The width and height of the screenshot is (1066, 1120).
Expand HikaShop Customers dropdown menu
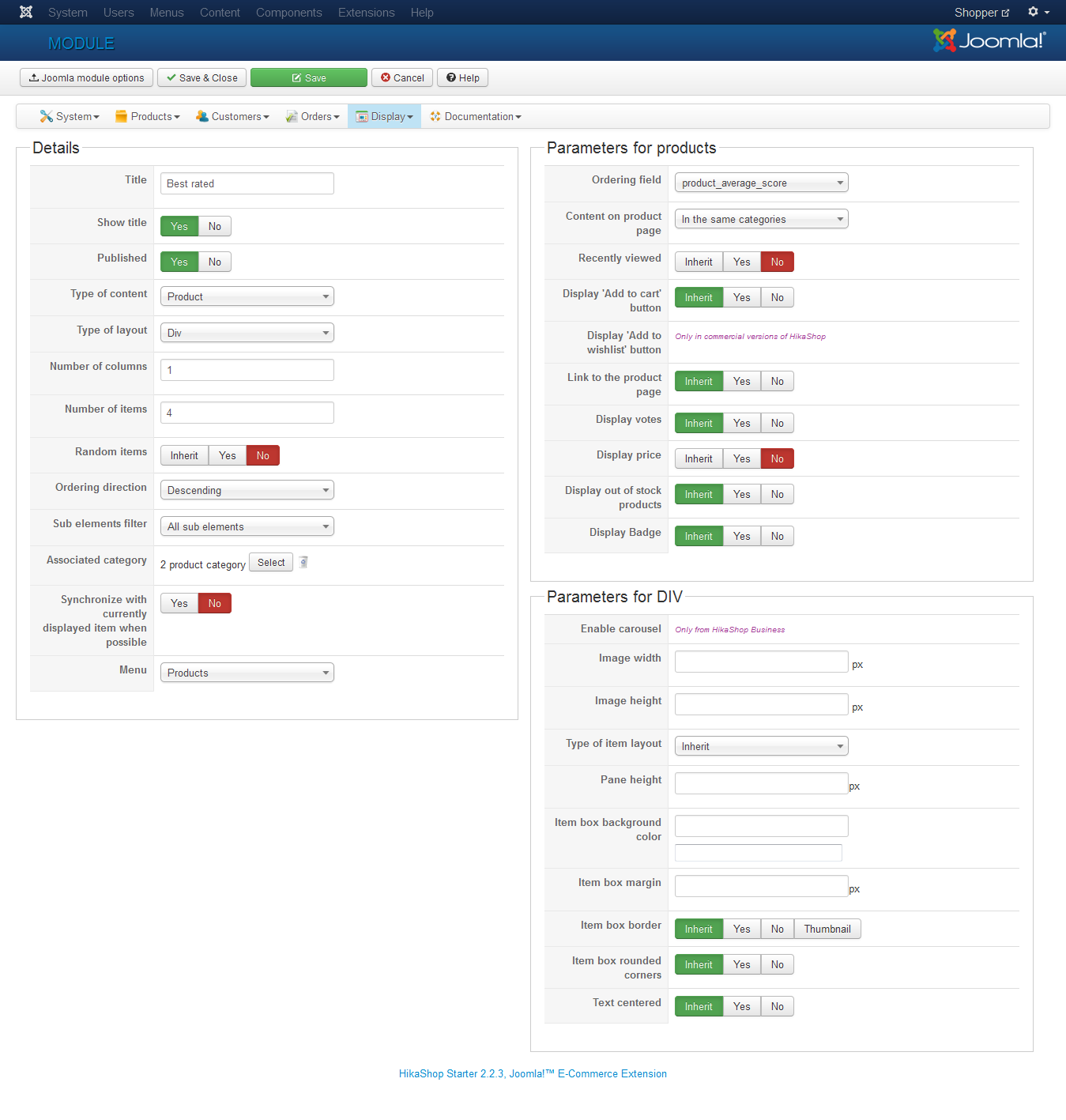232,116
